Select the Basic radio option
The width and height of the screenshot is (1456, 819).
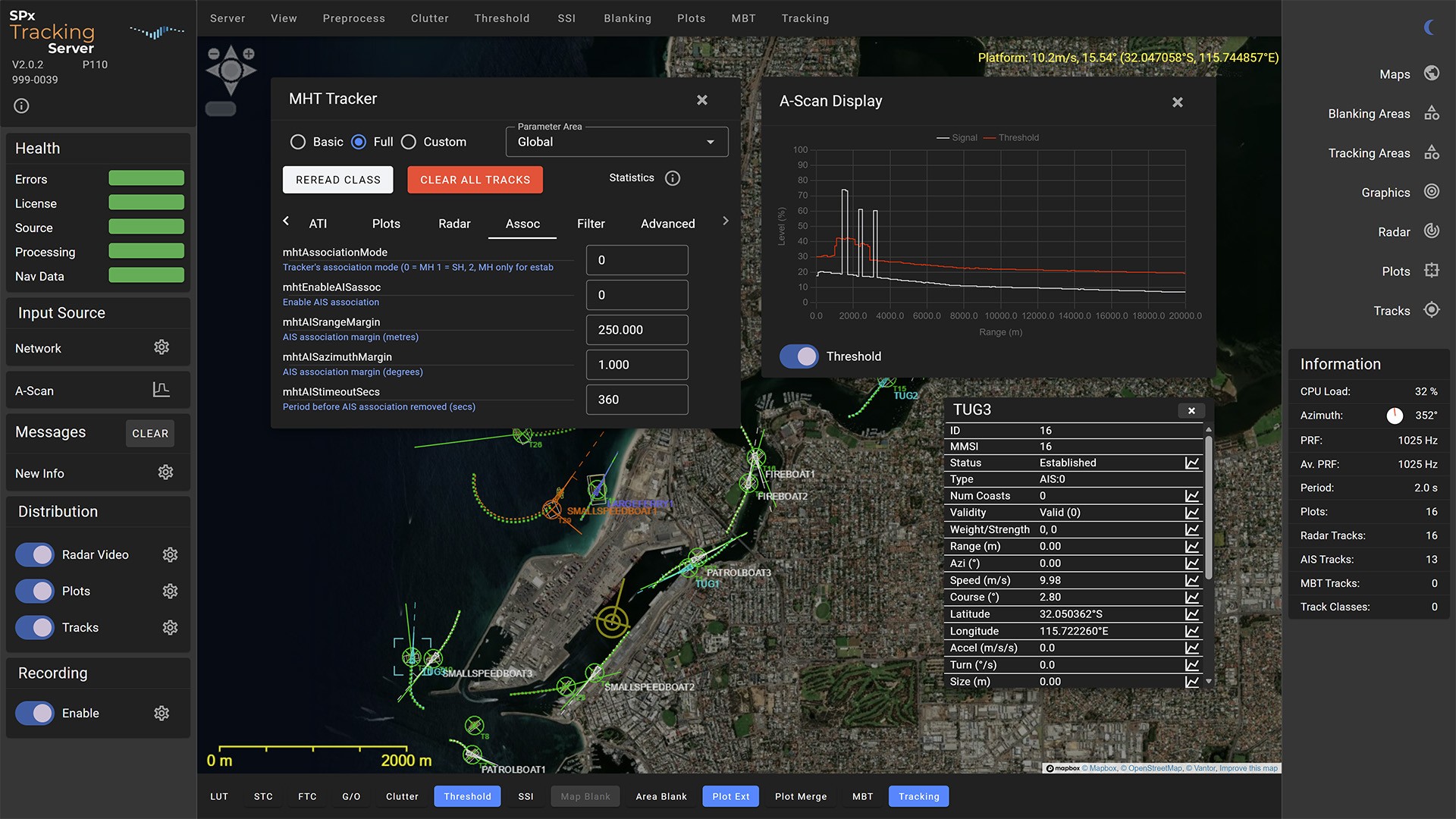298,142
